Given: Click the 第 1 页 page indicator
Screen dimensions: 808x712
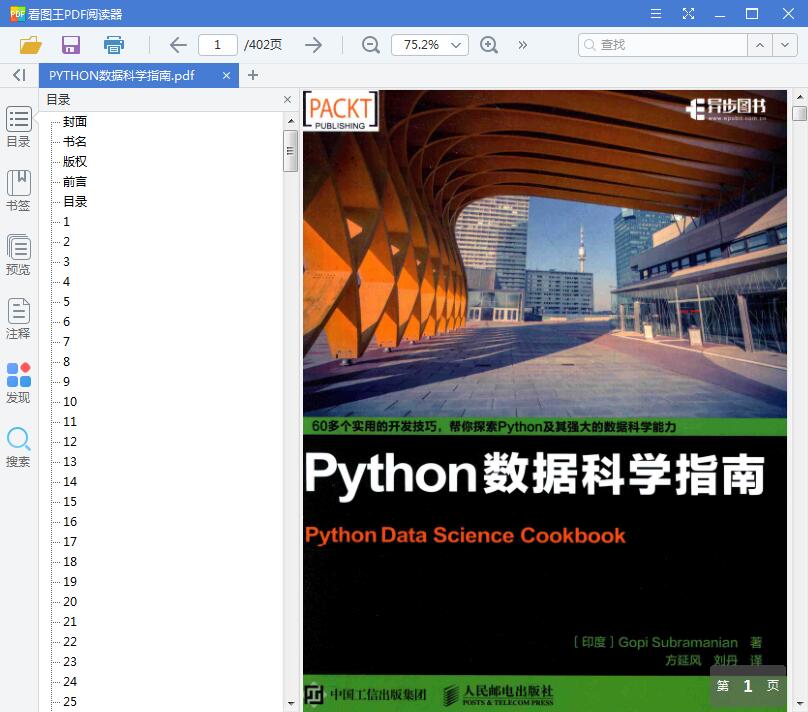Looking at the screenshot, I should 748,686.
